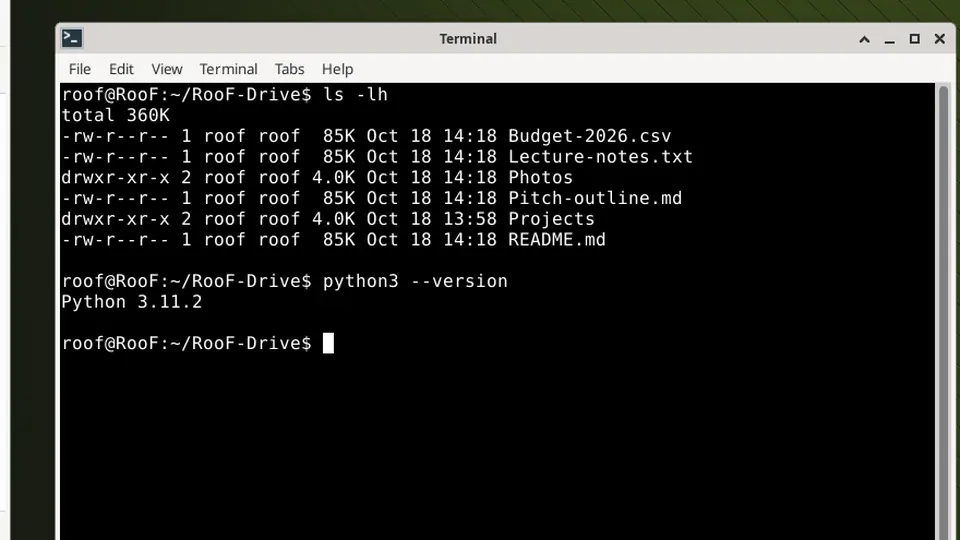Click the 'python3 --version' command text
Viewport: 960px width, 540px height.
[415, 281]
